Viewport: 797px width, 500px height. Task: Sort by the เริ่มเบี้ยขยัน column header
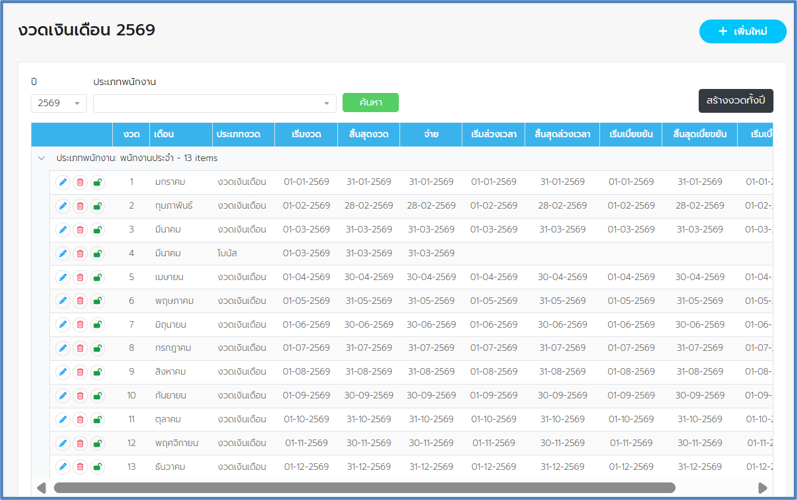(631, 134)
